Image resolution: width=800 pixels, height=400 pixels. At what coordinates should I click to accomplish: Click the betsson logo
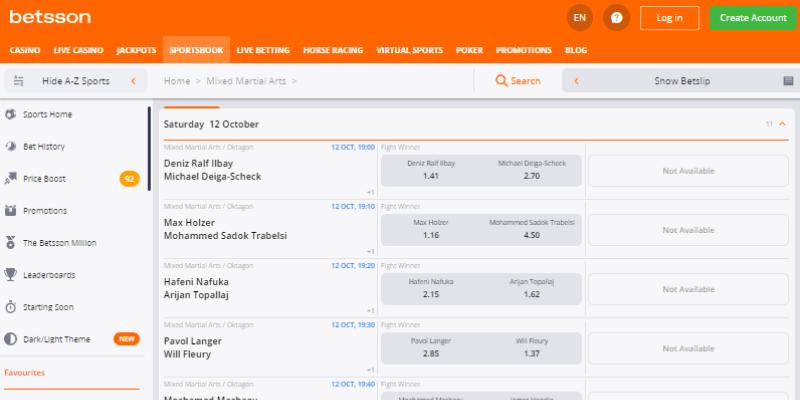pyautogui.click(x=50, y=17)
